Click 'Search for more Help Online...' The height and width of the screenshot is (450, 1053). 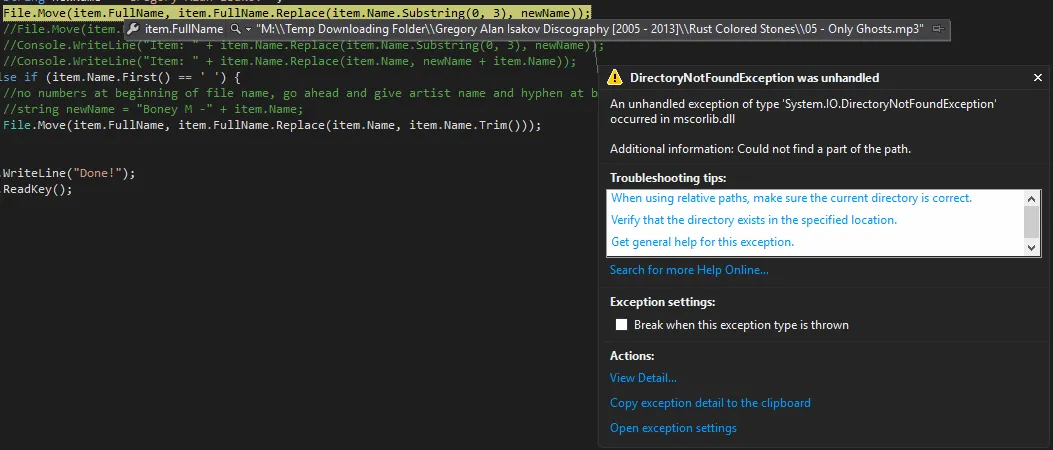point(689,270)
